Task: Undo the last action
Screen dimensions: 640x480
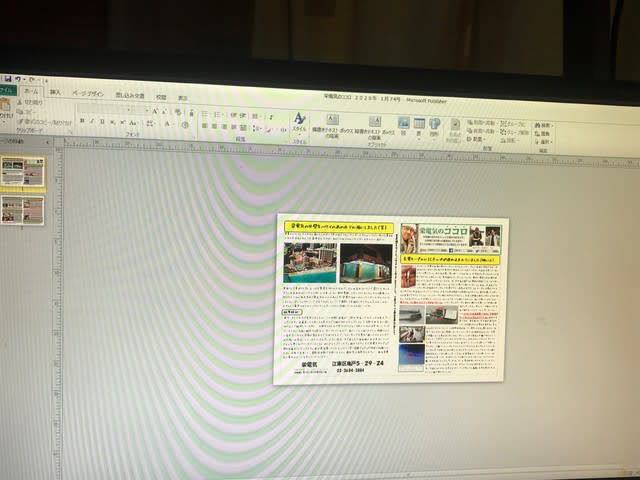Action: click(18, 79)
